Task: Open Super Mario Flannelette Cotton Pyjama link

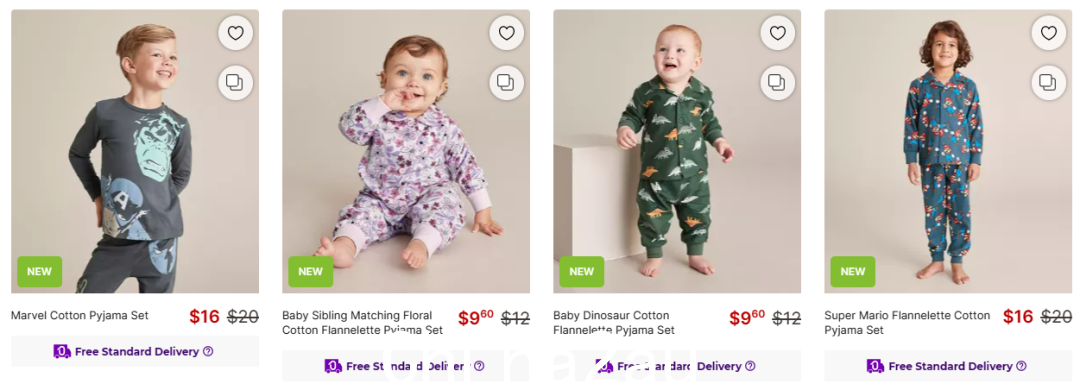Action: 907,322
